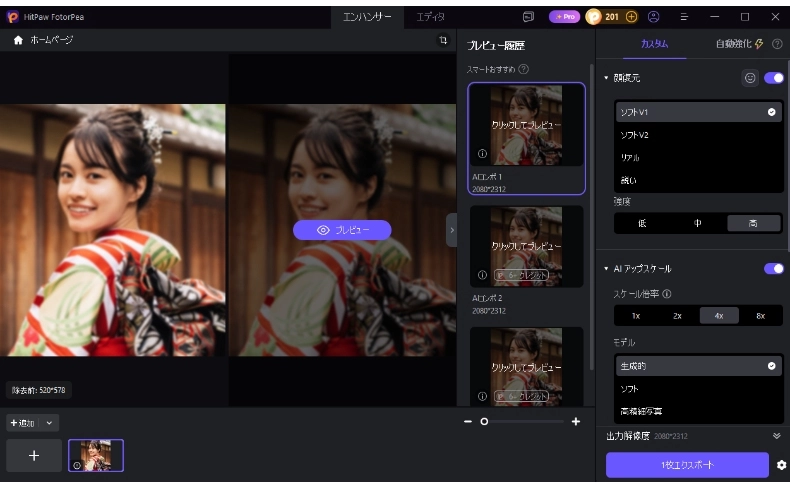Open the dropdown arrow next to 追加
The width and height of the screenshot is (790, 488).
[49, 423]
